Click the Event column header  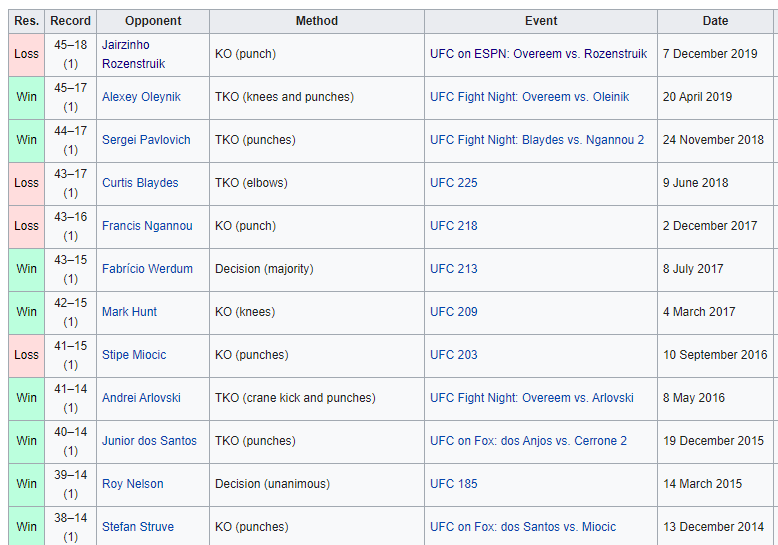tap(541, 21)
